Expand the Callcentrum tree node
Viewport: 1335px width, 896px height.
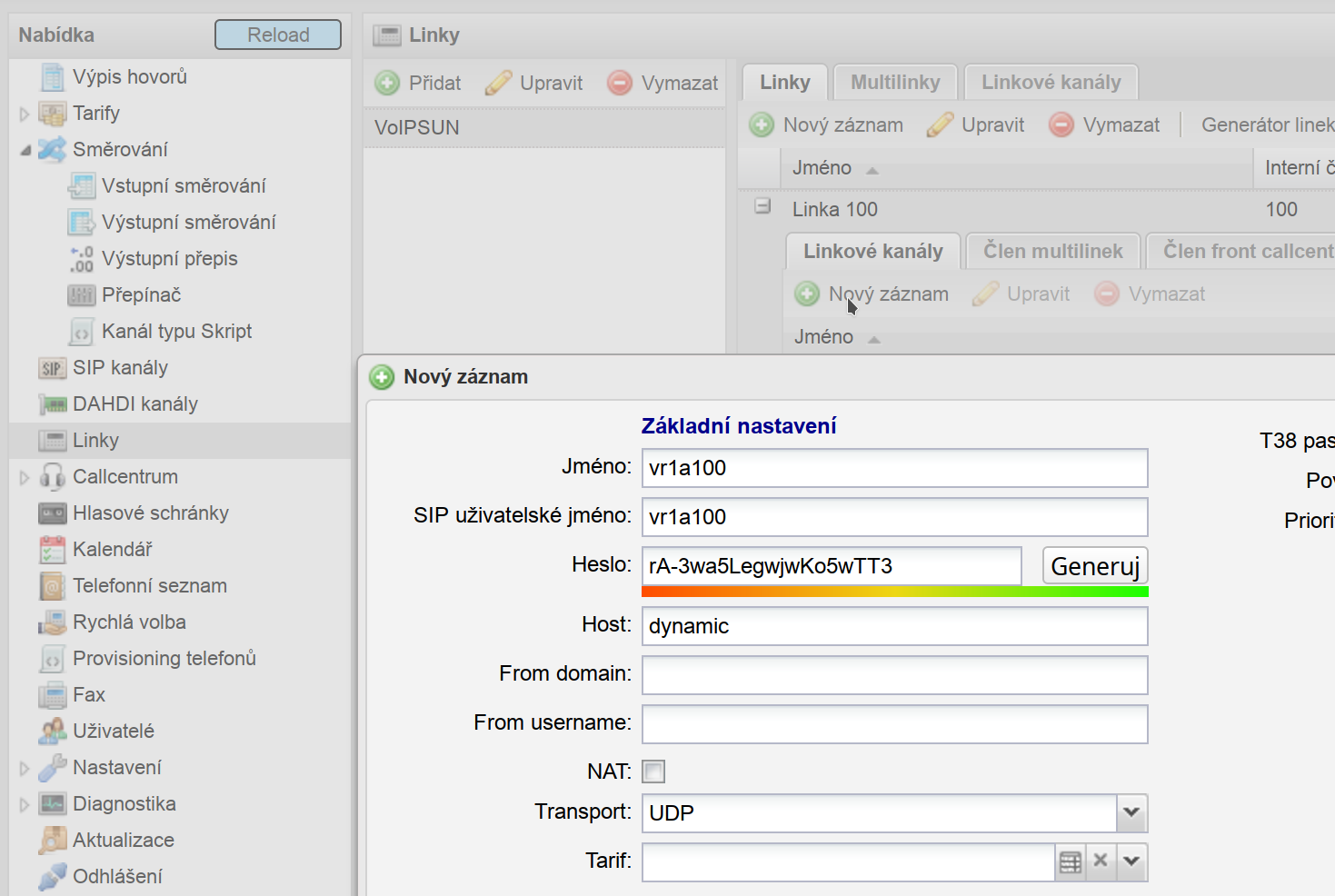pos(25,478)
